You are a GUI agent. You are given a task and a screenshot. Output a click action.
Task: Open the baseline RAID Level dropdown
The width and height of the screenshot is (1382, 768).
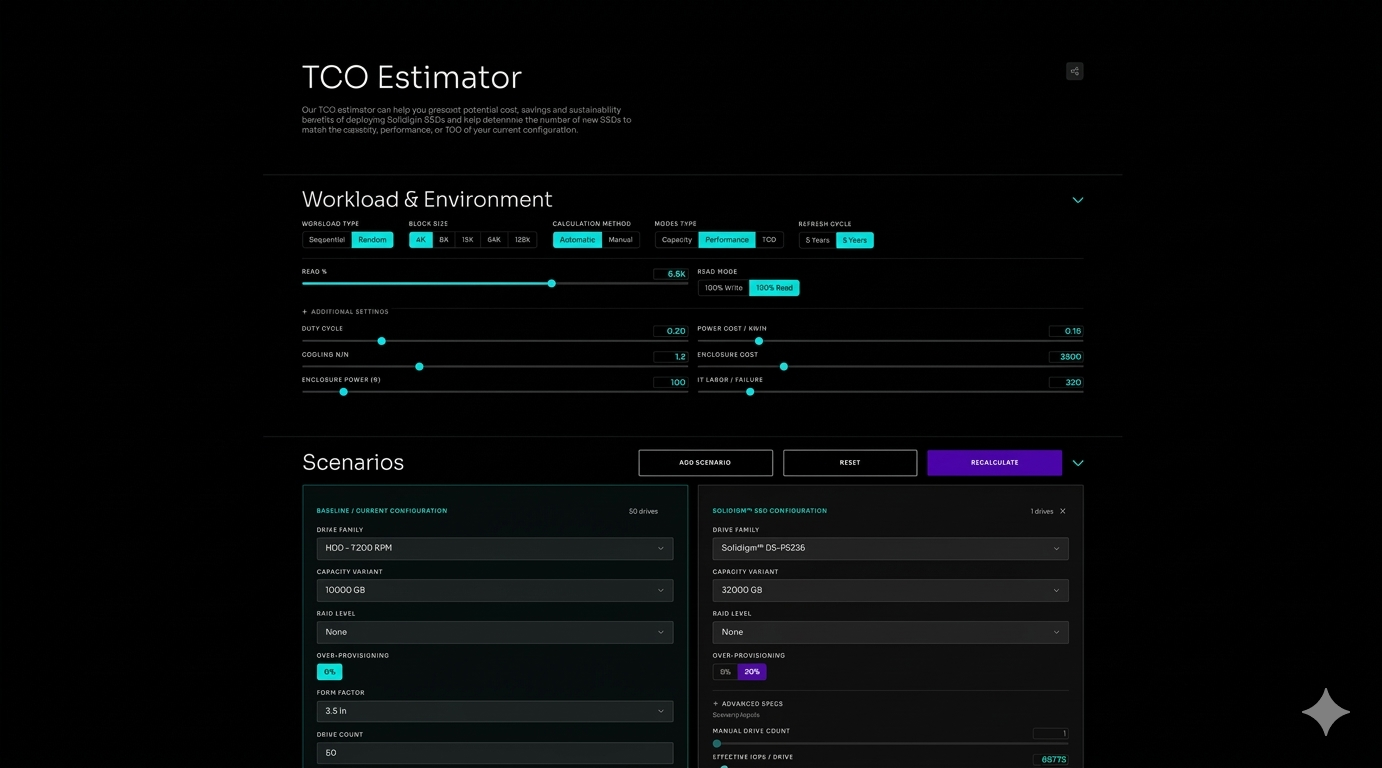click(x=494, y=632)
